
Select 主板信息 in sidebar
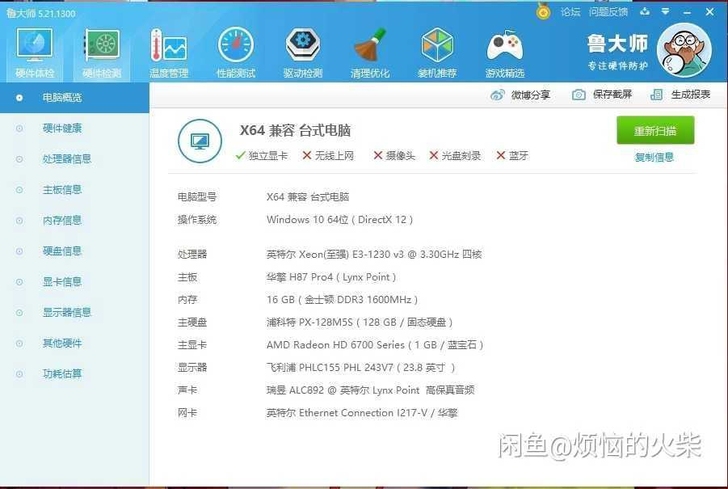point(74,189)
